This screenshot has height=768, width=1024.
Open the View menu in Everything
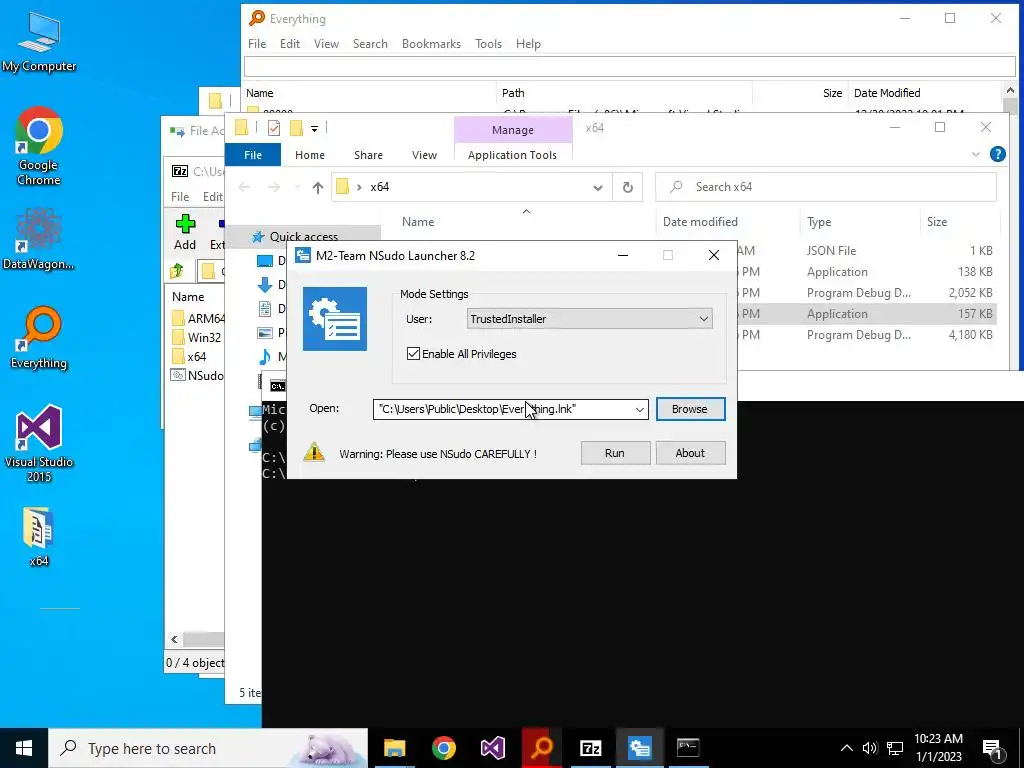click(x=326, y=44)
